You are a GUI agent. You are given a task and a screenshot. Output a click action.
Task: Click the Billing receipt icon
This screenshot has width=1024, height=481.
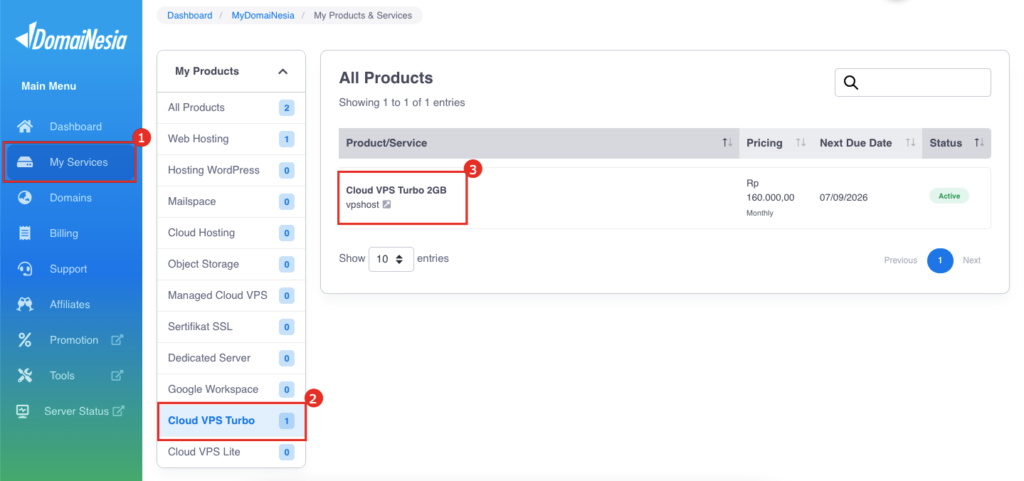tap(25, 233)
